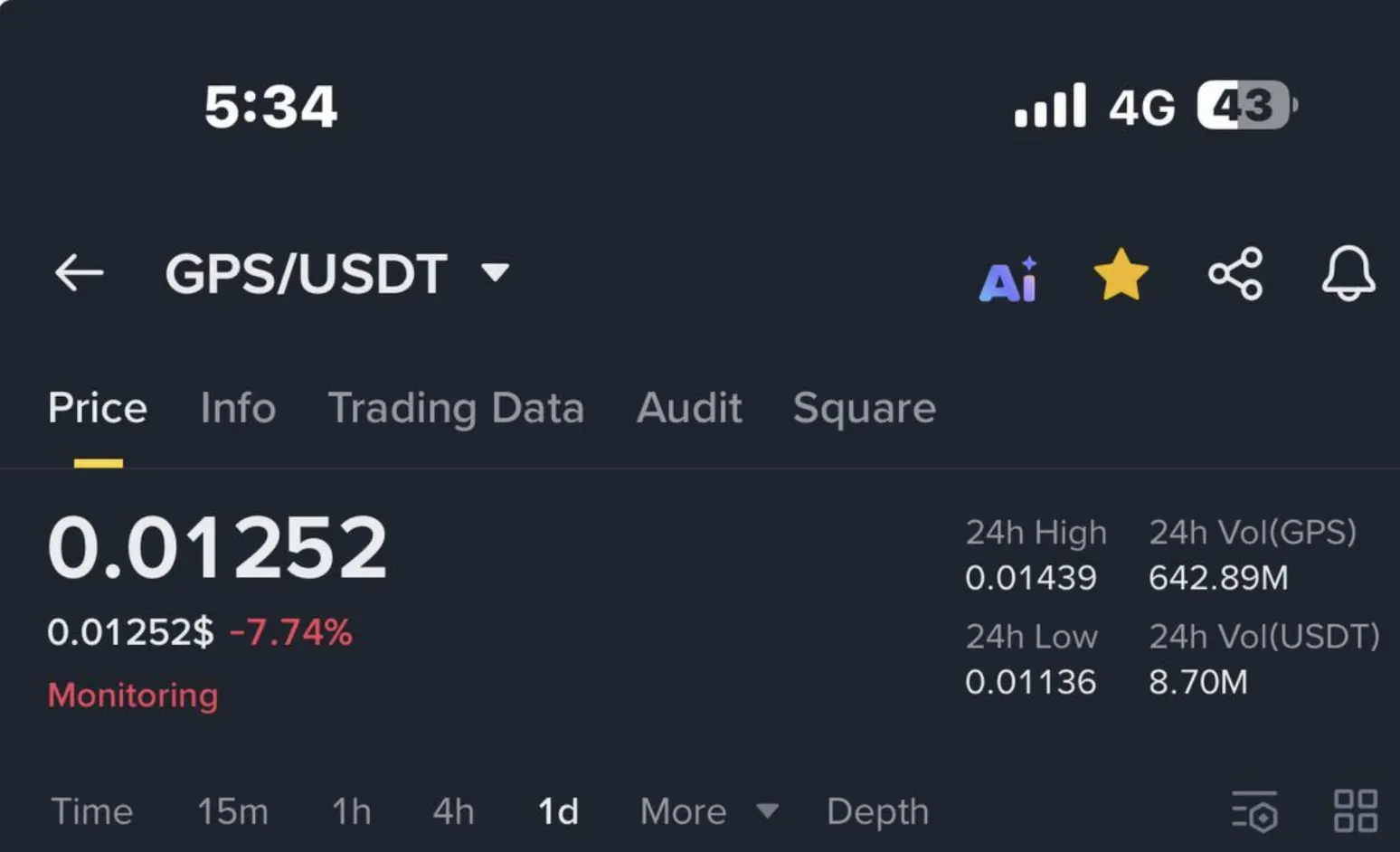This screenshot has width=1400, height=852.
Task: Tap the share icon
Action: [1235, 274]
